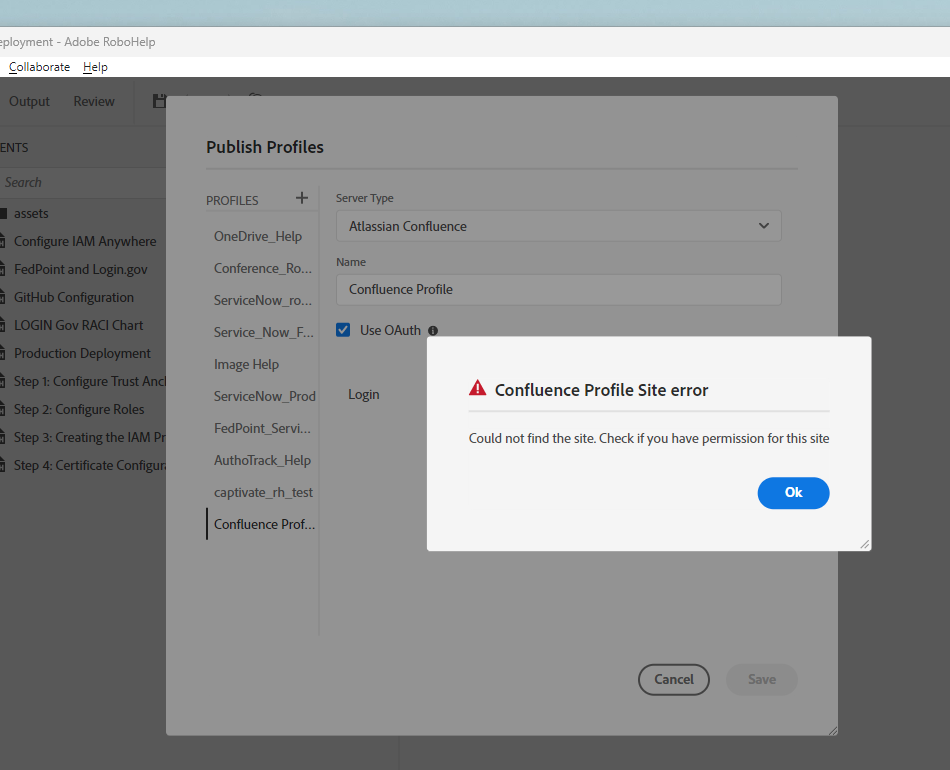The image size is (950, 770).
Task: Select the AuthoTrack_Help profile
Action: 262,460
